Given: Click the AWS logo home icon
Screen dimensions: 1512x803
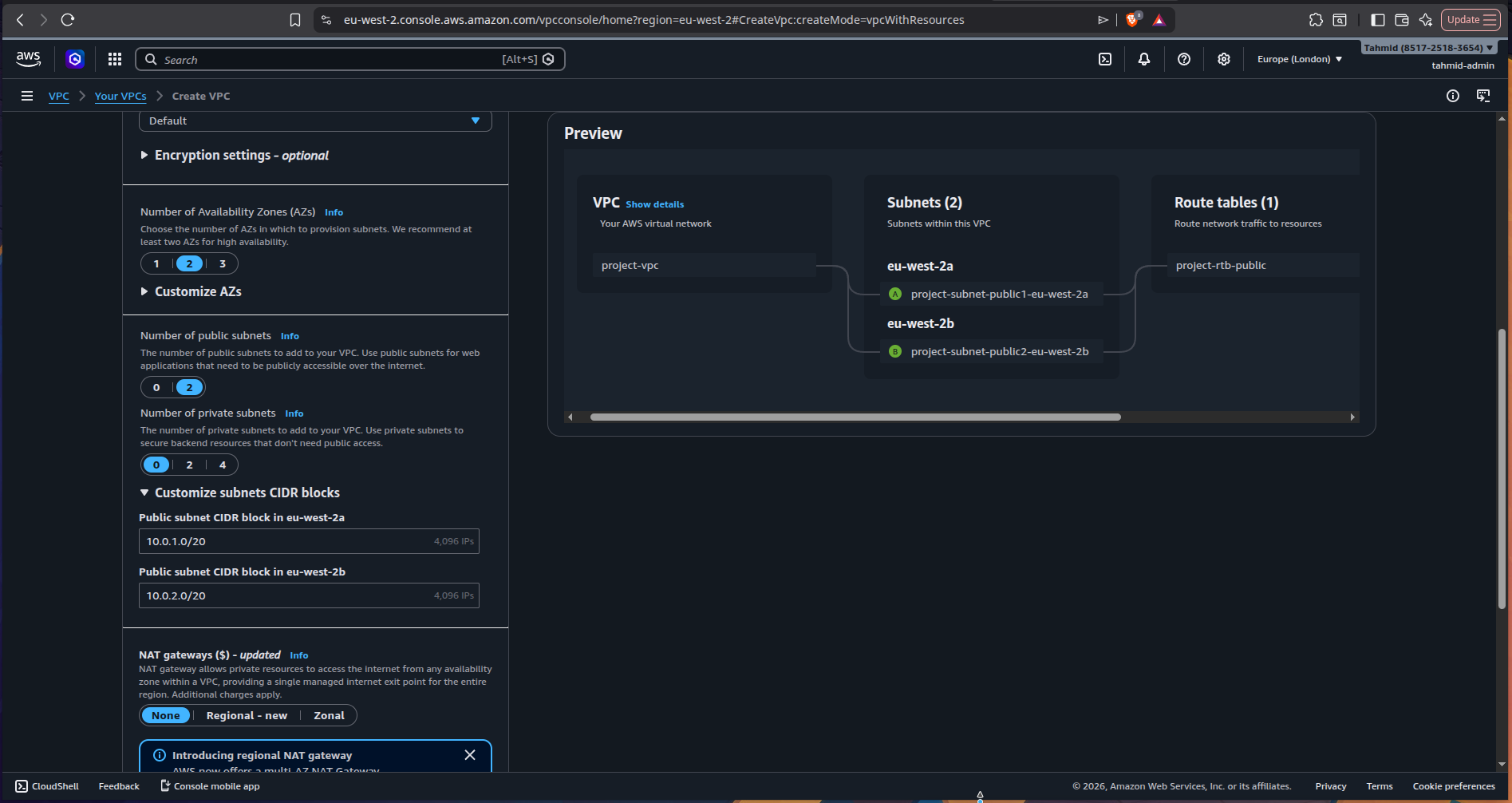Looking at the screenshot, I should point(28,58).
